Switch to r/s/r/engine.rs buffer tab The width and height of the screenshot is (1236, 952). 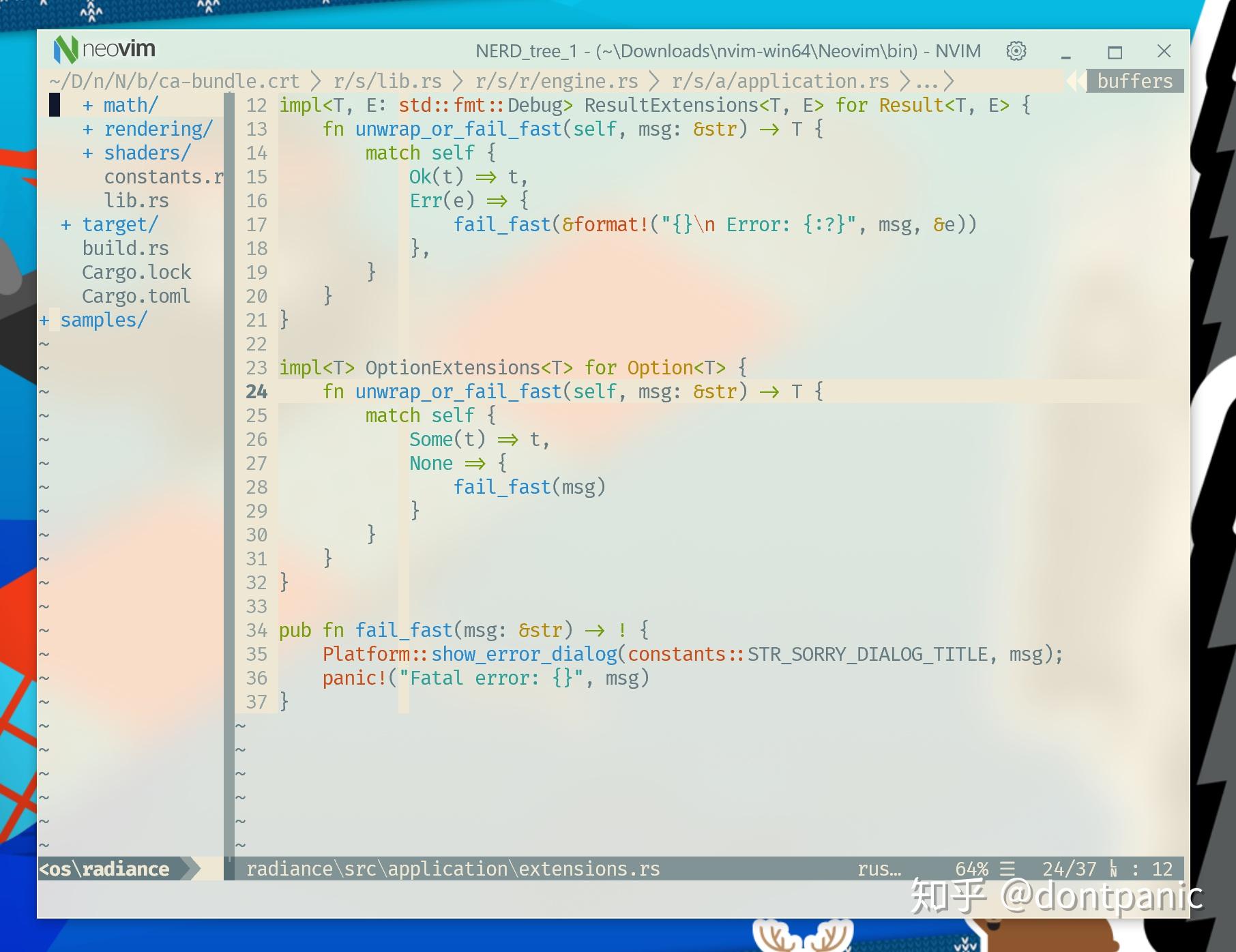tap(557, 81)
